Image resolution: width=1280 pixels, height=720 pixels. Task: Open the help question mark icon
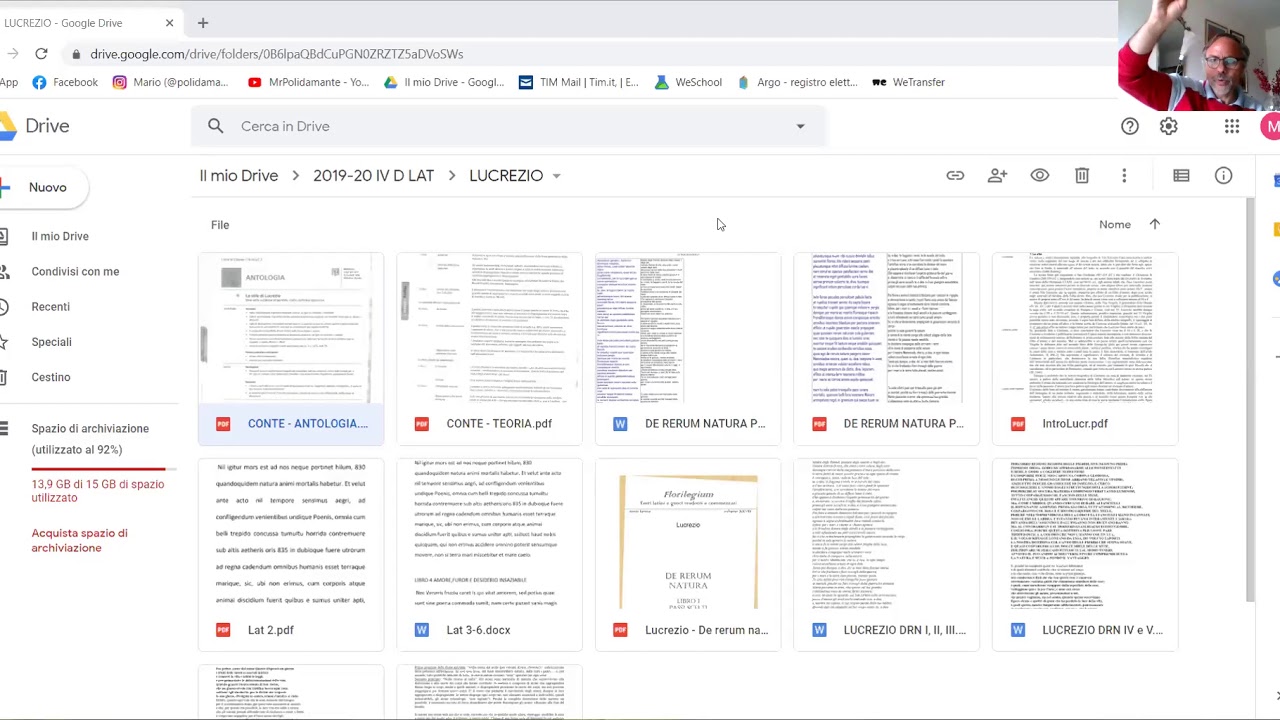[x=1130, y=126]
